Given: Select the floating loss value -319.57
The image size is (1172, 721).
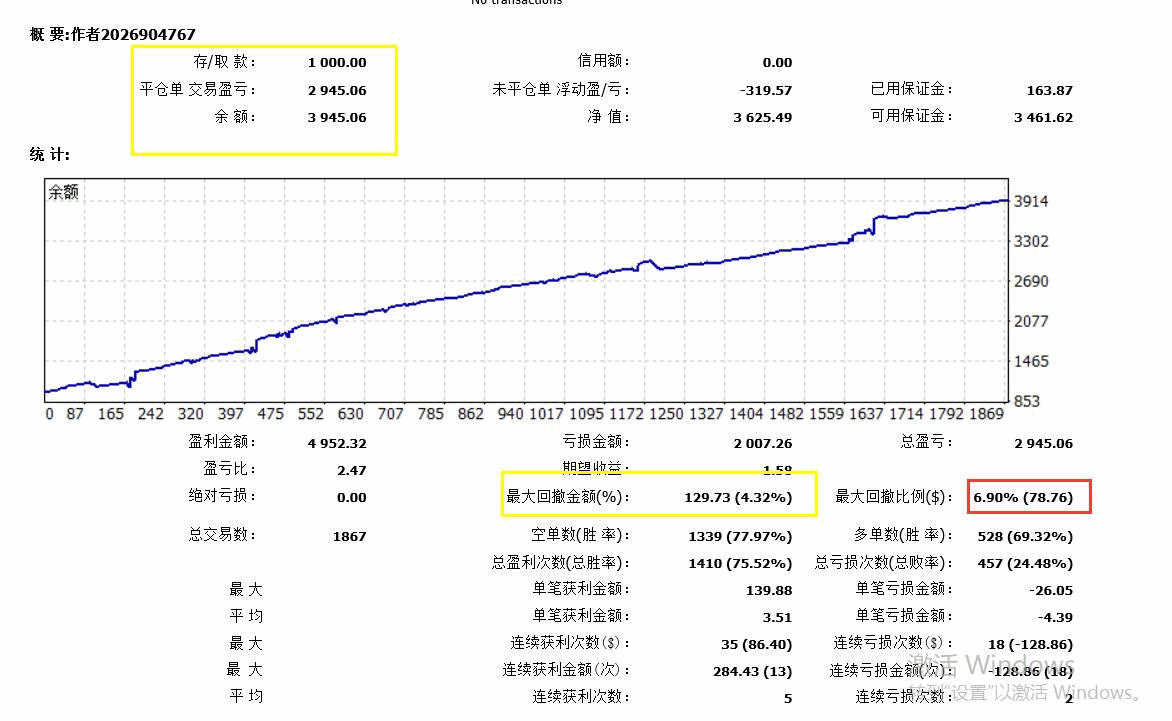Looking at the screenshot, I should [765, 90].
